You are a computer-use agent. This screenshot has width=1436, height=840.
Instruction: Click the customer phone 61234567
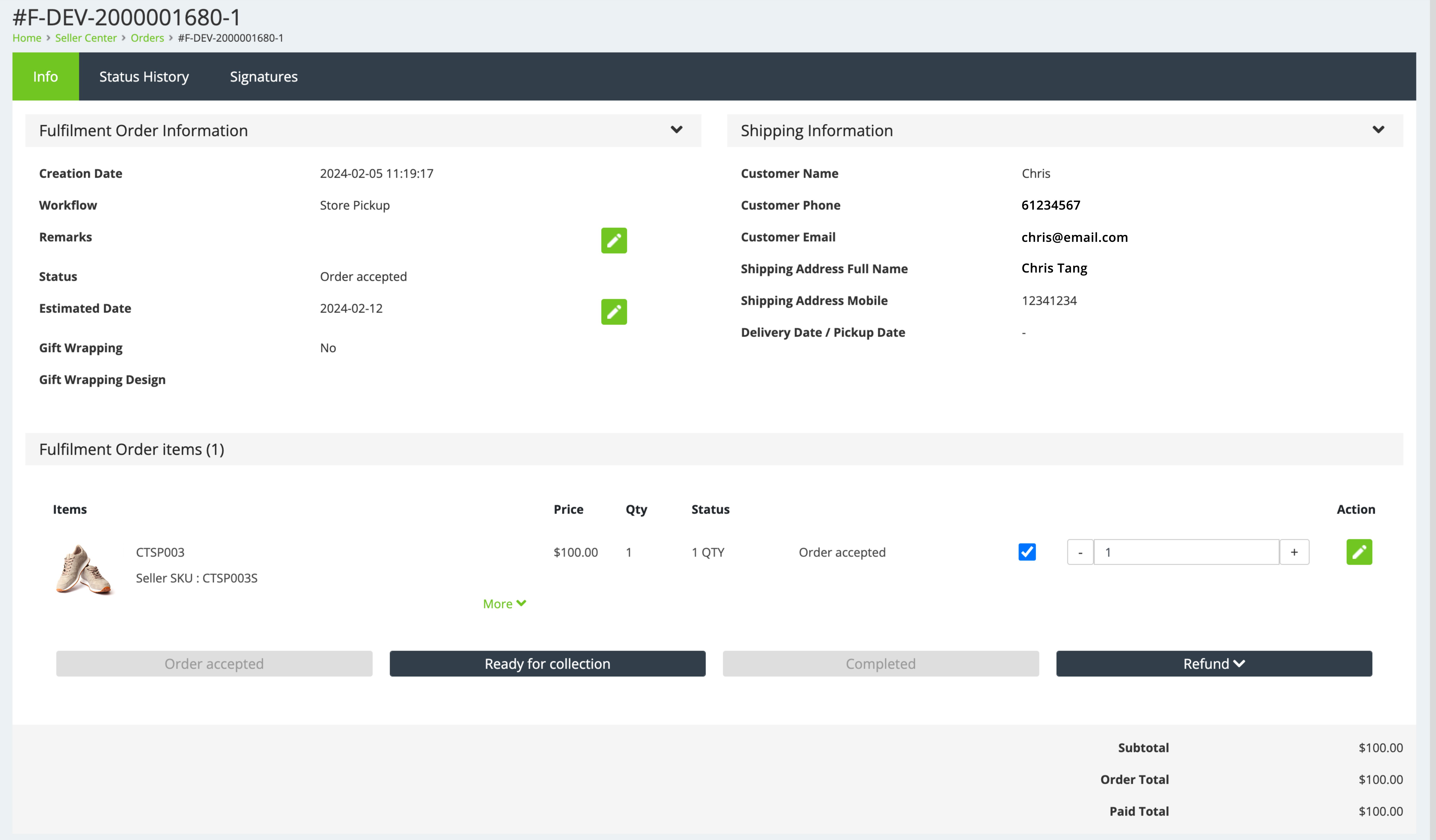[1051, 205]
